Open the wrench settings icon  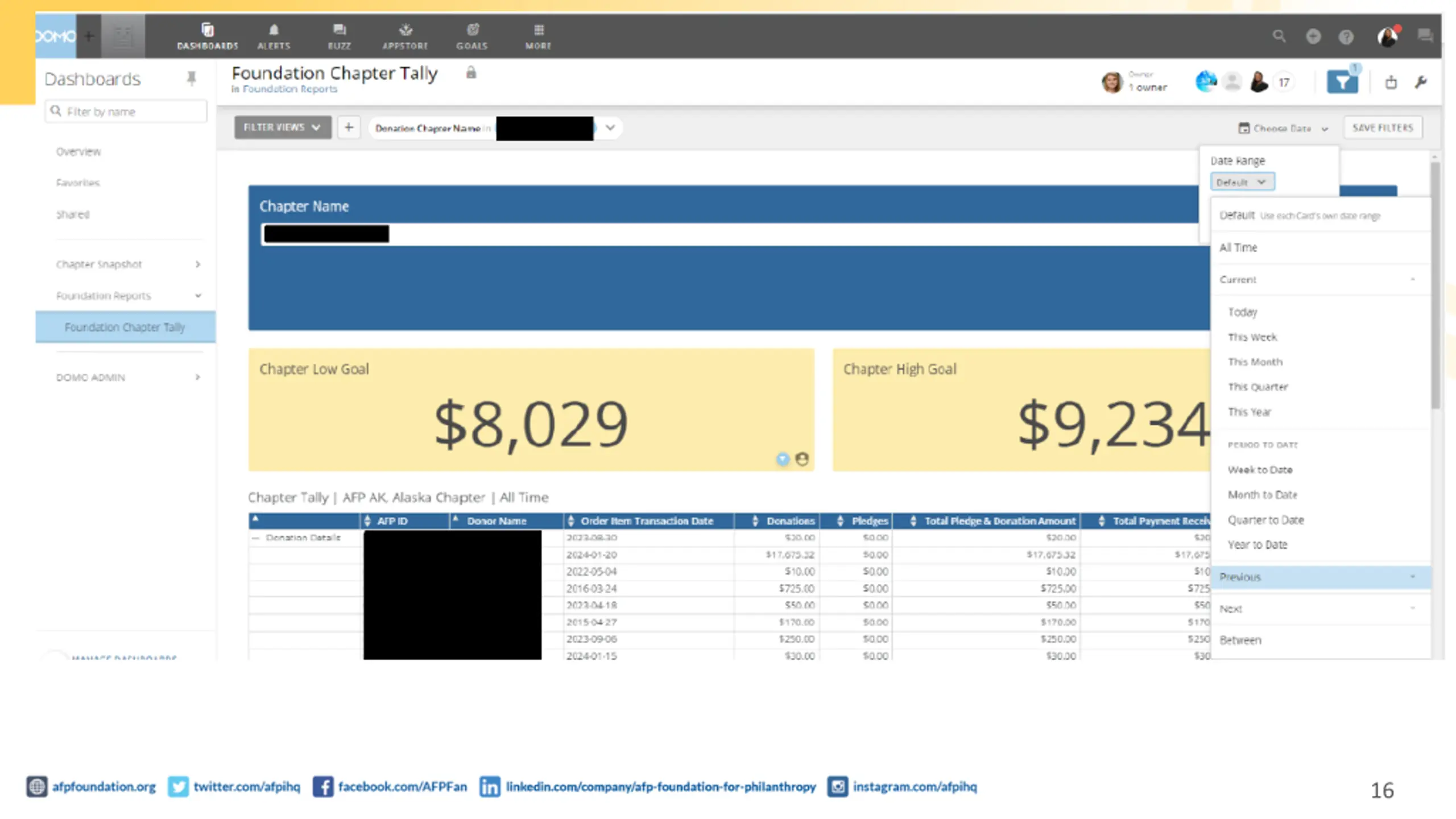pos(1421,82)
